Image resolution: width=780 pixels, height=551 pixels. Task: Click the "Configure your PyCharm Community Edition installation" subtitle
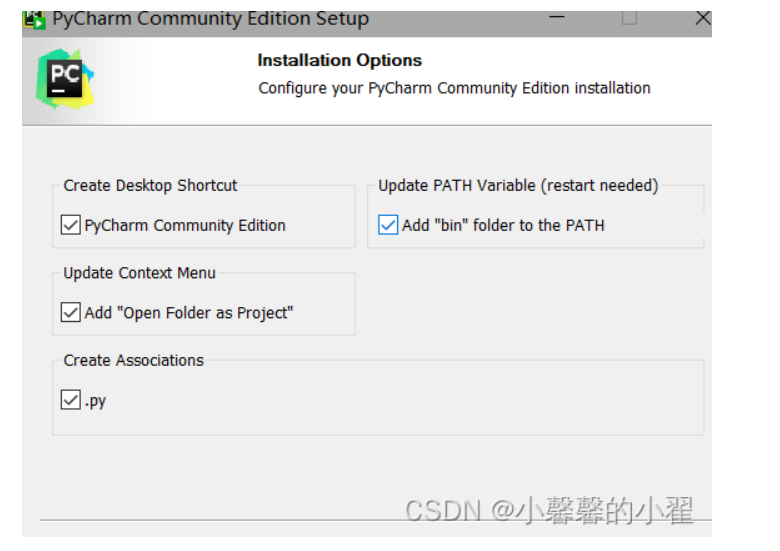[454, 88]
